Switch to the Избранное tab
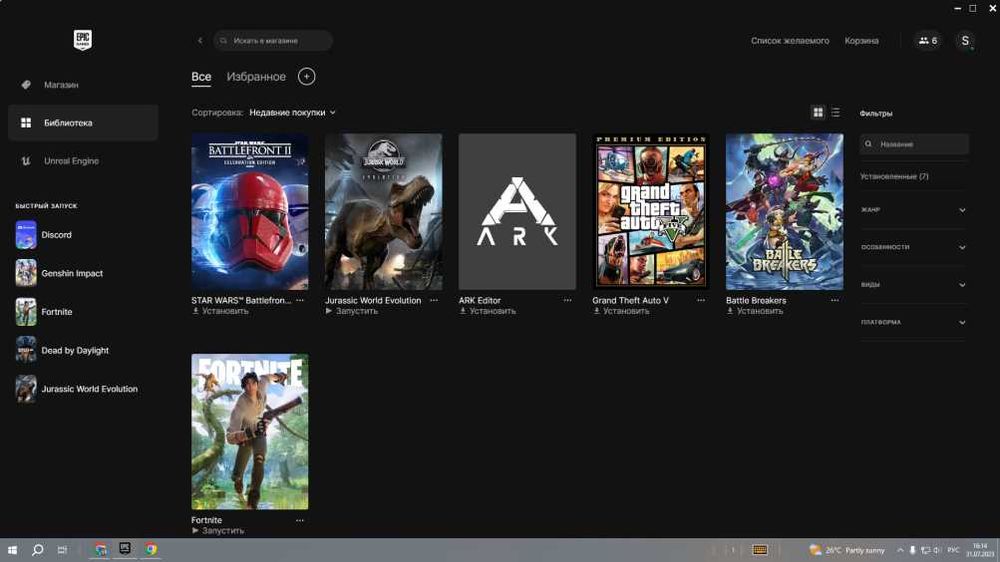Image resolution: width=1000 pixels, height=562 pixels. (256, 77)
